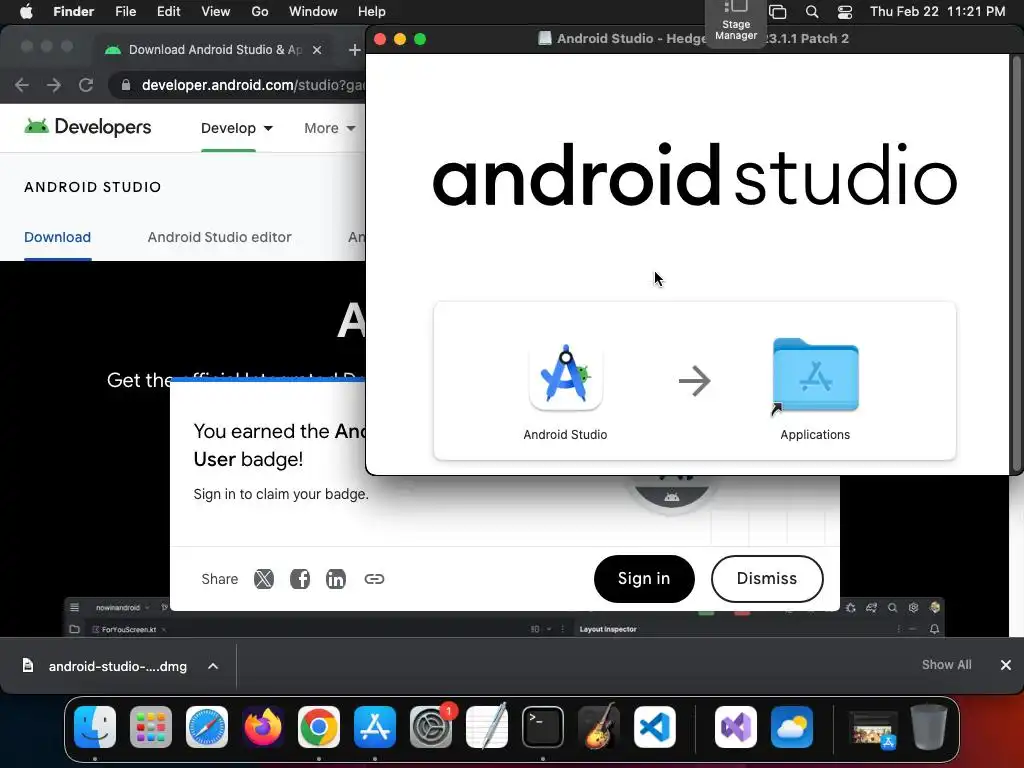Open the App Store dock icon
The image size is (1024, 768).
(375, 727)
